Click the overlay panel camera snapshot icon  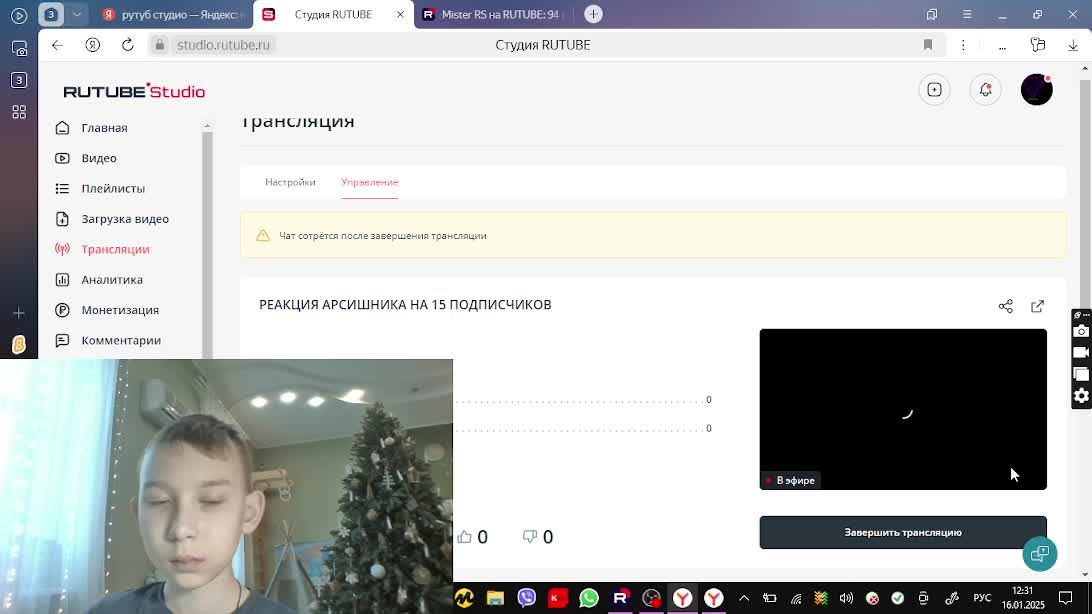coord(1081,331)
